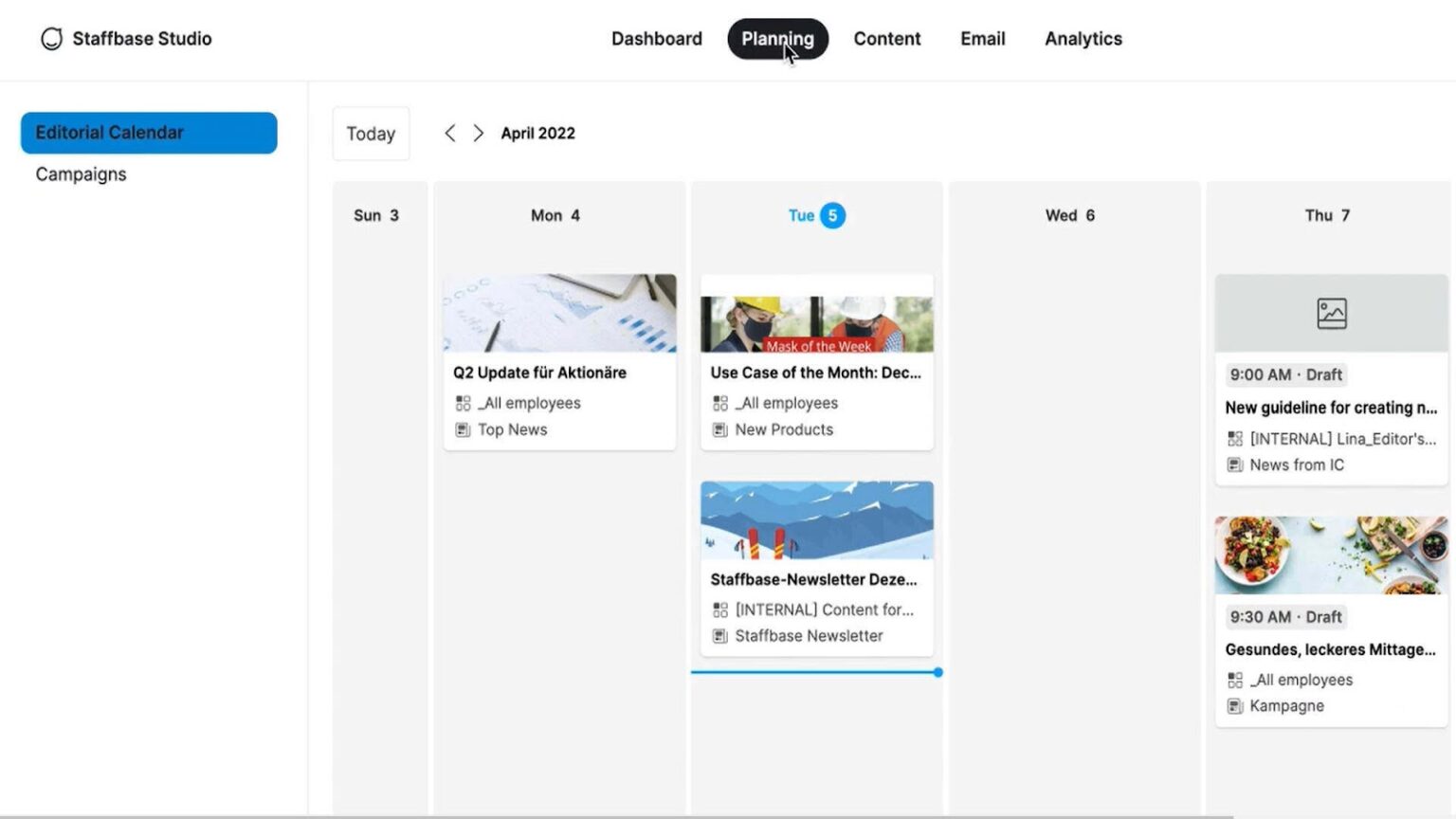Screen dimensions: 1456x819
Task: Click the Staffbase Newsletter channel icon
Action: [x=720, y=636]
